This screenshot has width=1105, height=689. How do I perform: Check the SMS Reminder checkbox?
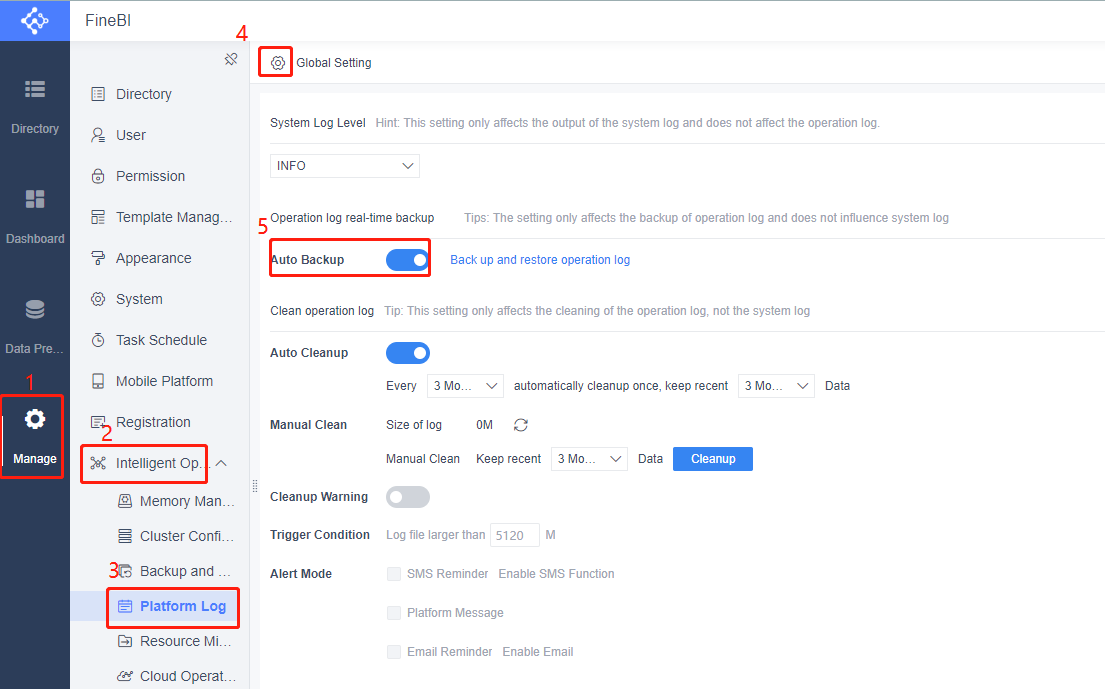[x=394, y=574]
